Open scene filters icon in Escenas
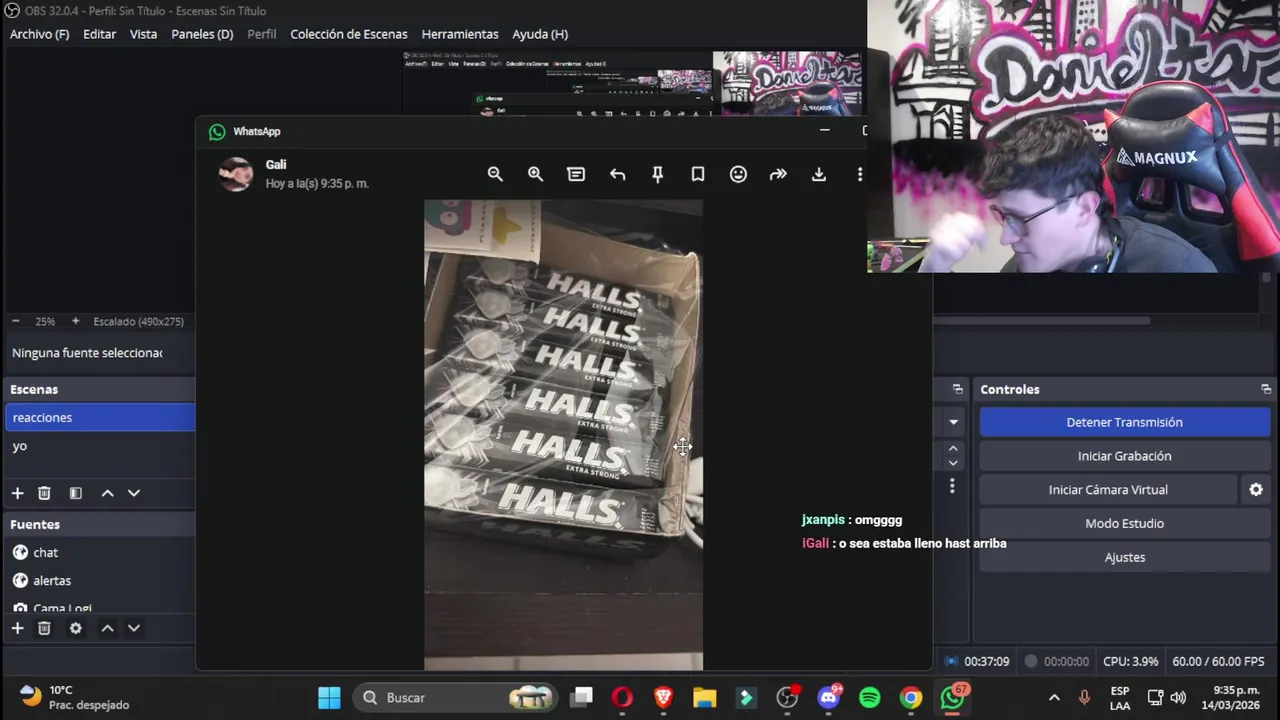Screen dimensions: 1280x720 75,493
